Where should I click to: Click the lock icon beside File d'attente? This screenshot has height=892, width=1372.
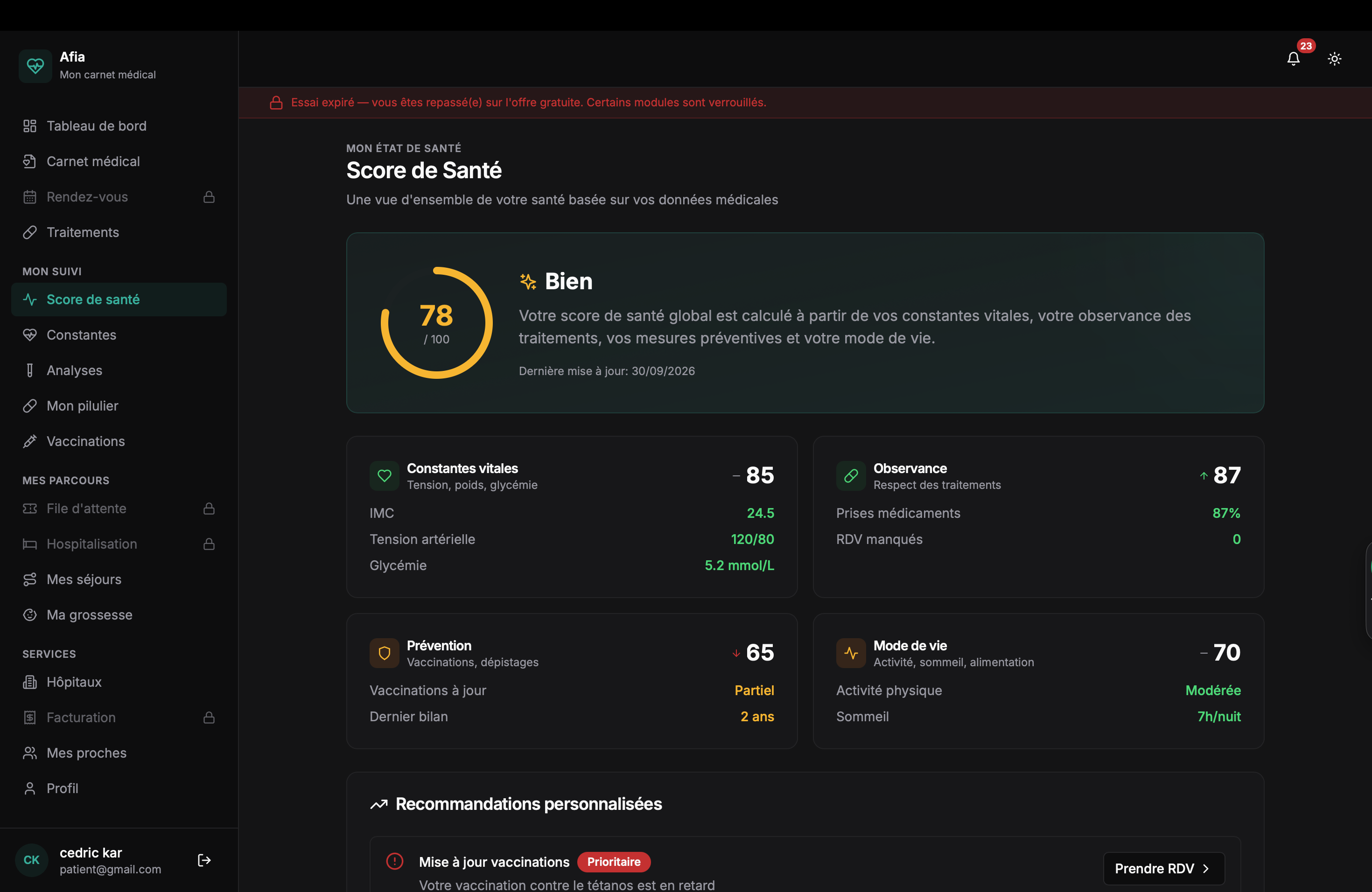[209, 509]
